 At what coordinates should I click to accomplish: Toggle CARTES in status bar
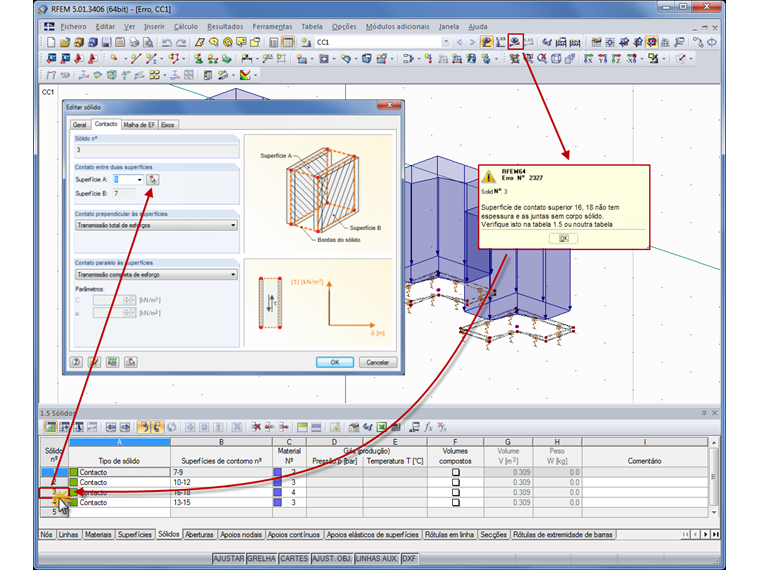294,558
